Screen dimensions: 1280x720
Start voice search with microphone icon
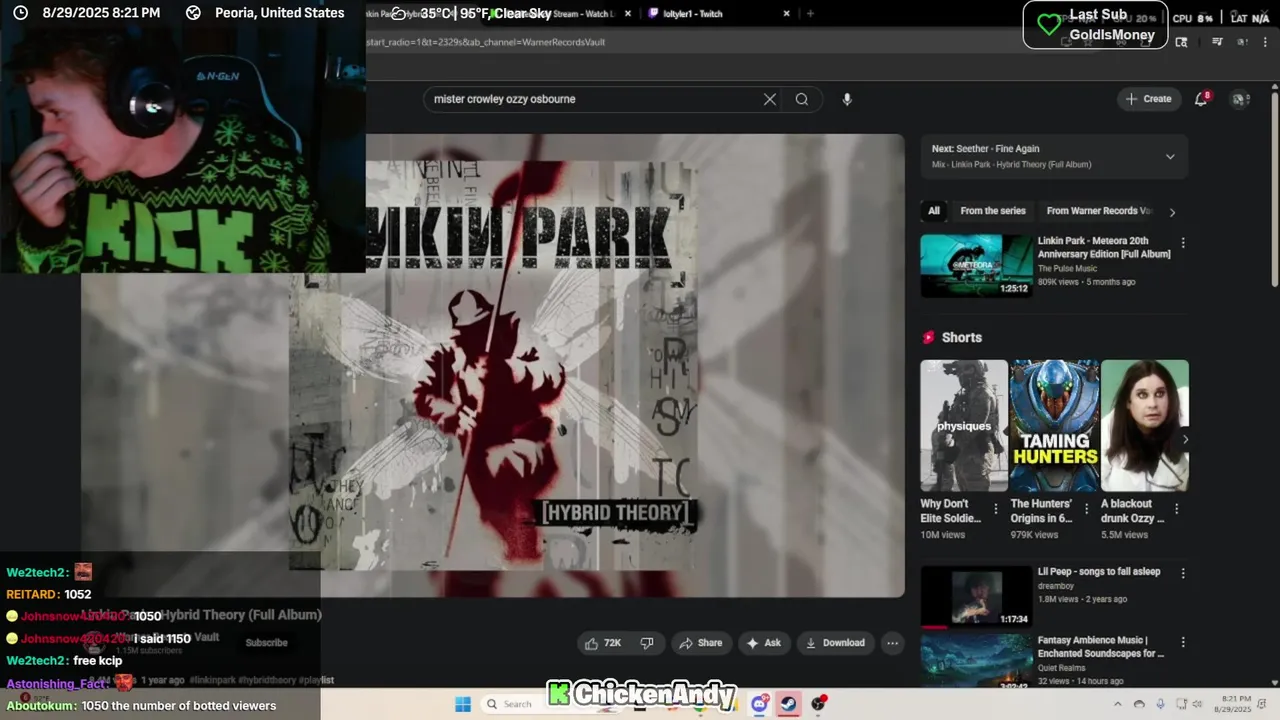pyautogui.click(x=847, y=99)
